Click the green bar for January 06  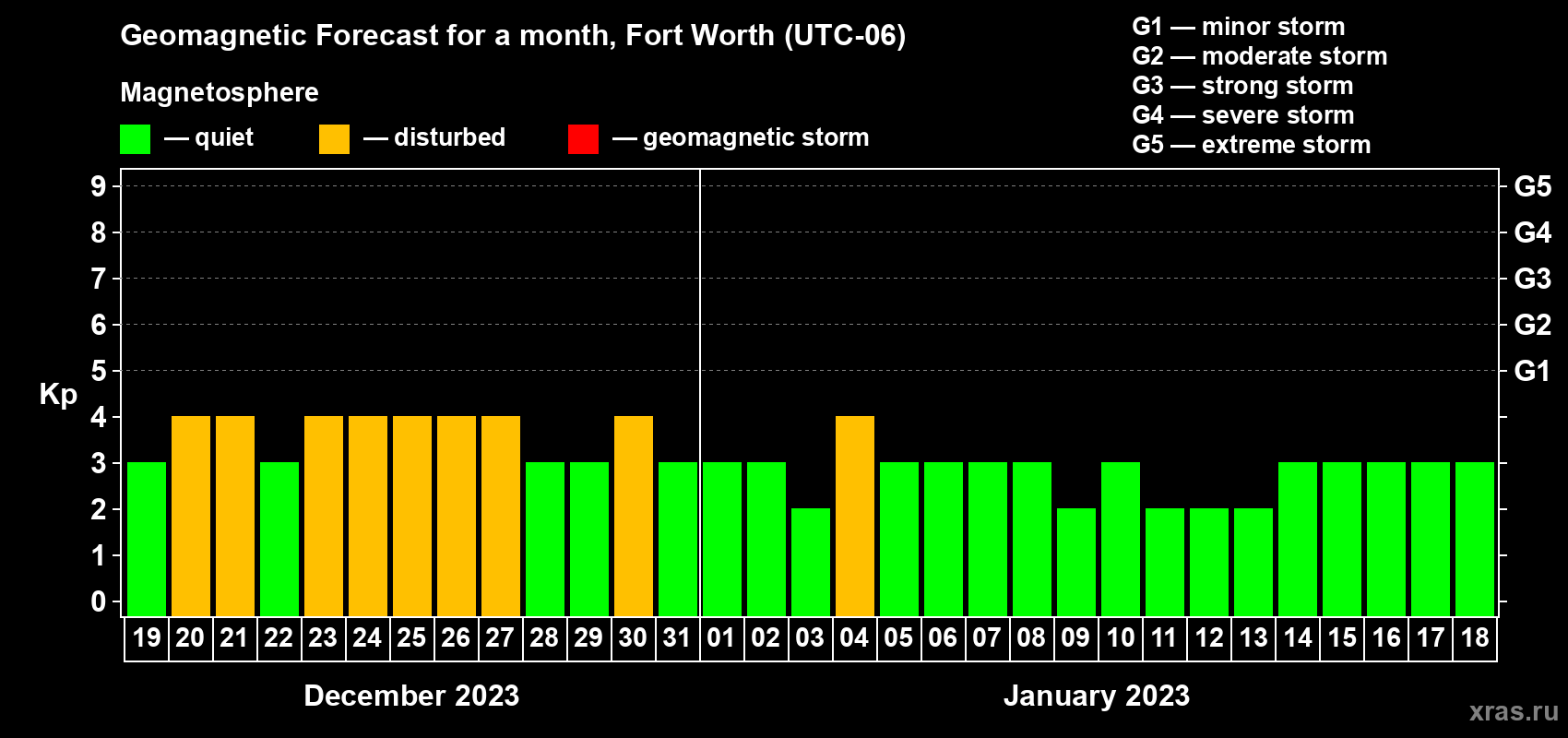[944, 539]
